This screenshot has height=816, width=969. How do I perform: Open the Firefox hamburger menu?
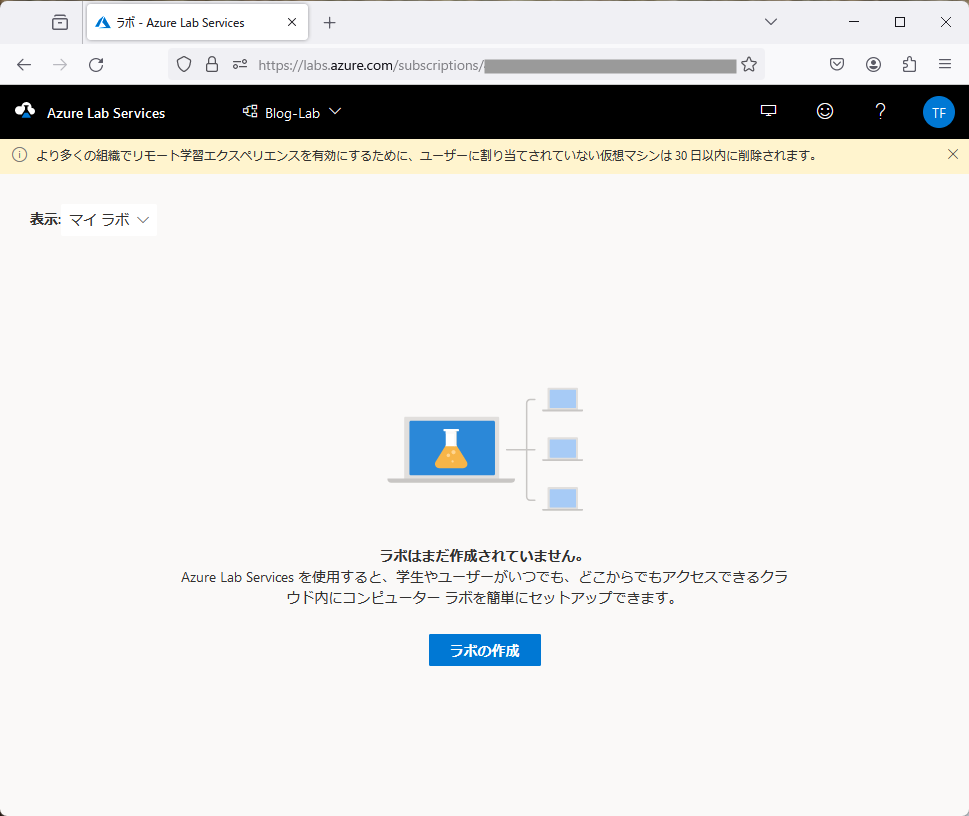pyautogui.click(x=945, y=64)
